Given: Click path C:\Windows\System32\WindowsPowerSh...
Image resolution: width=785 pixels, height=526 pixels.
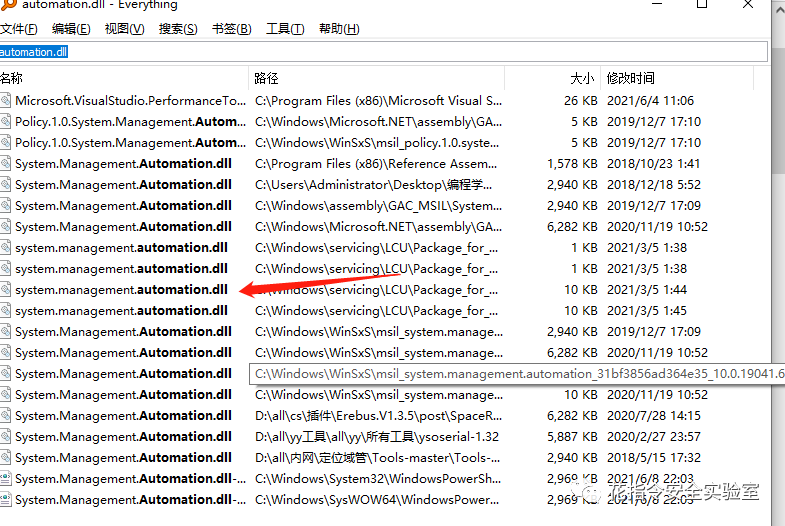Looking at the screenshot, I should point(378,479).
